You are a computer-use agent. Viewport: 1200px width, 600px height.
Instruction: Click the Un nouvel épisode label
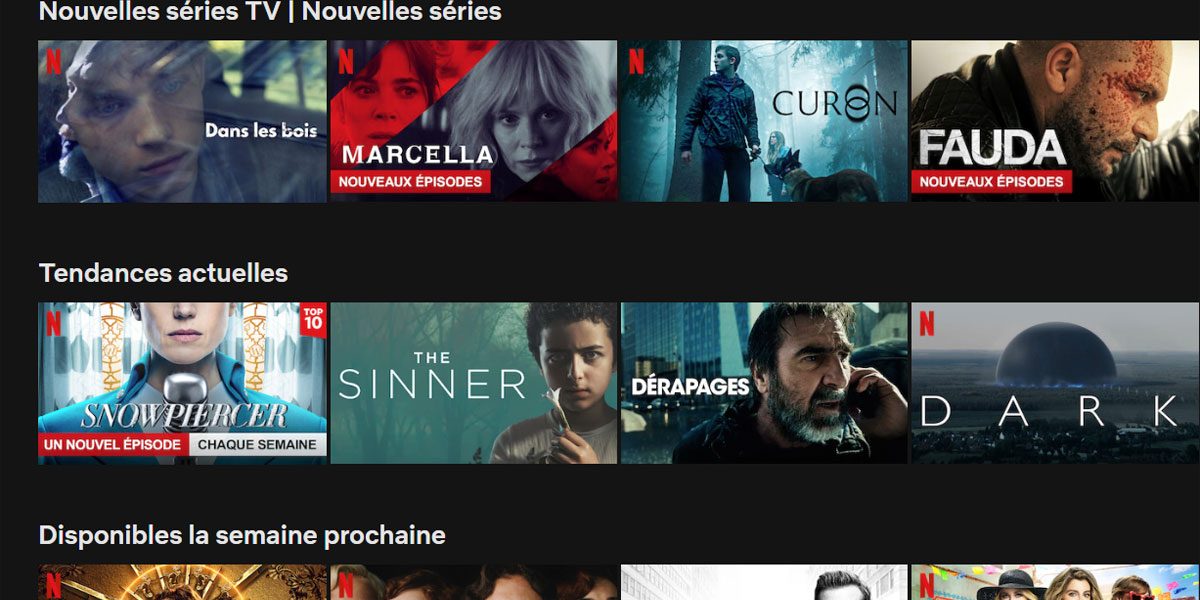pyautogui.click(x=113, y=444)
